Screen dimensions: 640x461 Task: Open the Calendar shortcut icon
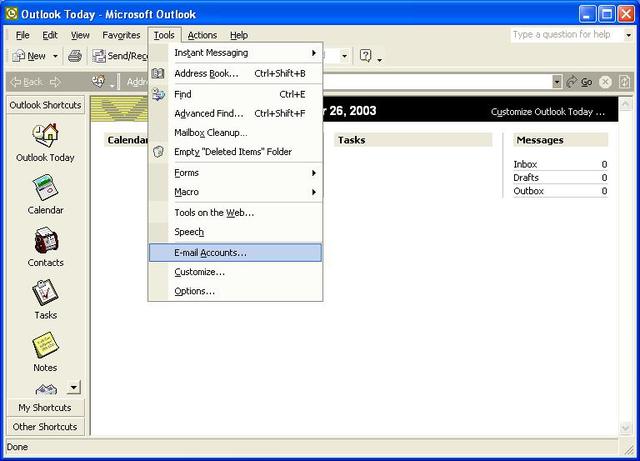(45, 187)
